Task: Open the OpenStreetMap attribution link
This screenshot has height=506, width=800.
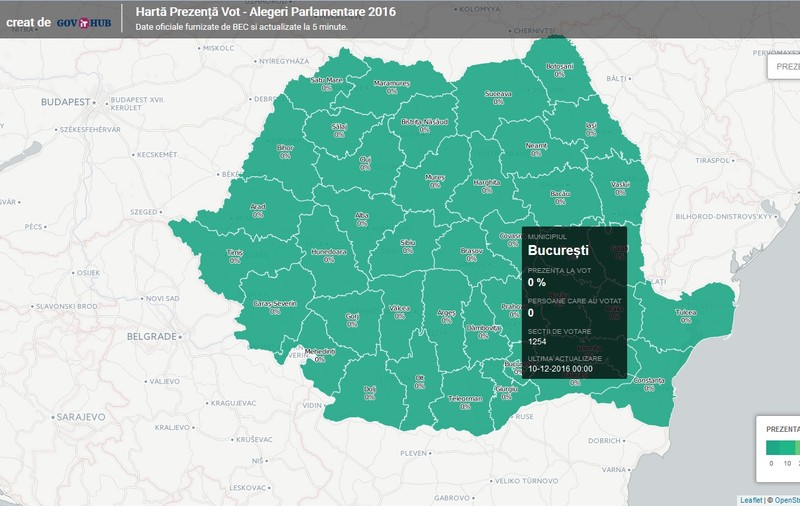Action: click(x=787, y=500)
